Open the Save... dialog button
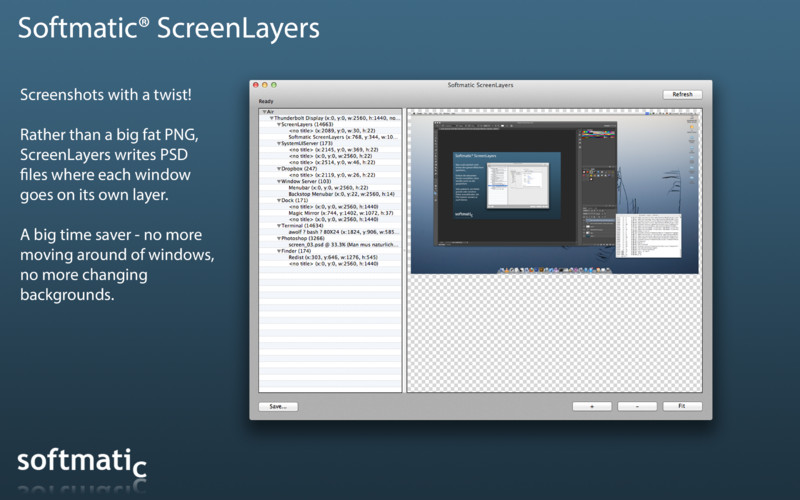Image resolution: width=800 pixels, height=500 pixels. pyautogui.click(x=278, y=407)
